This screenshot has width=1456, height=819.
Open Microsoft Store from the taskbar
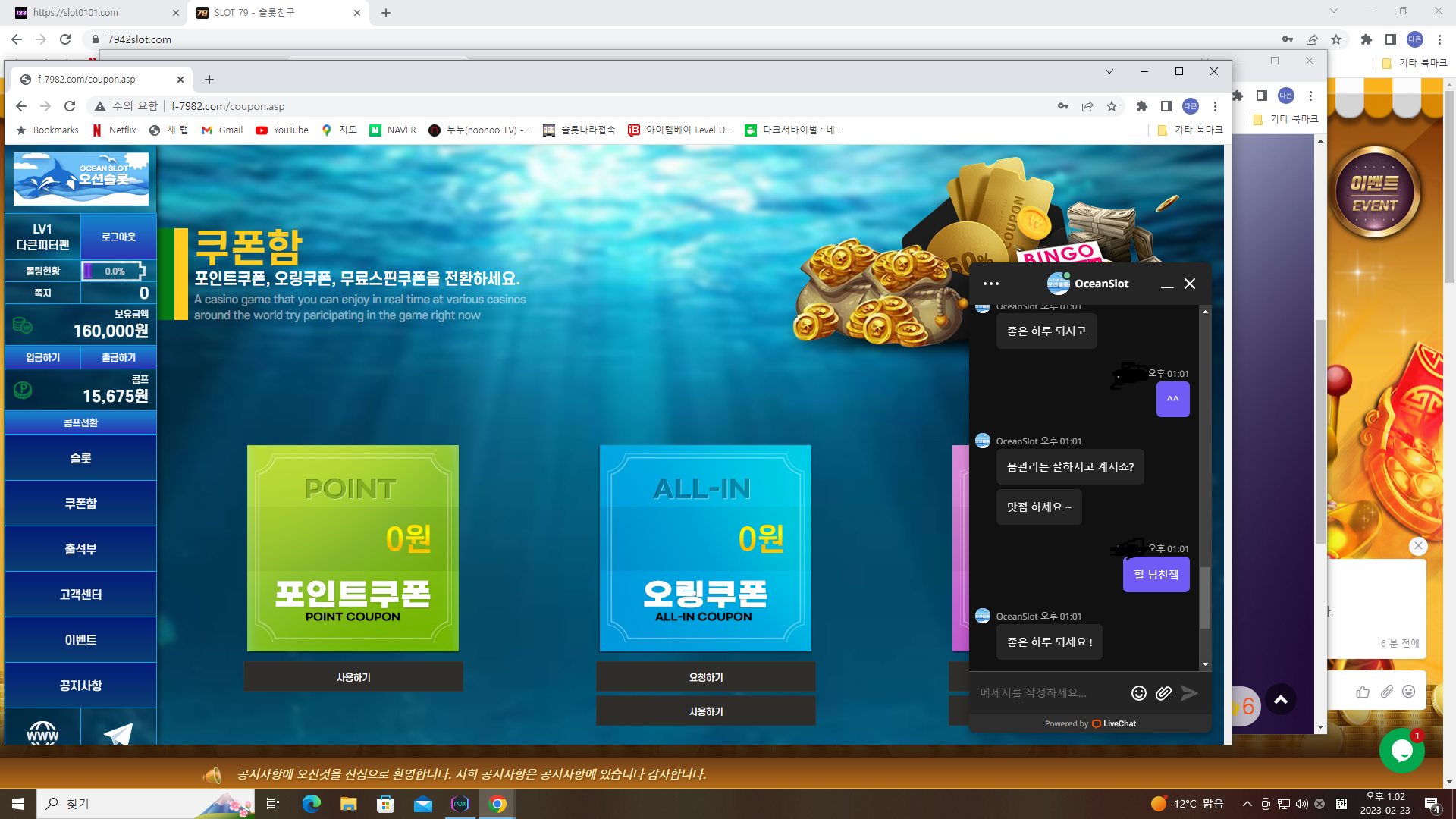point(386,804)
